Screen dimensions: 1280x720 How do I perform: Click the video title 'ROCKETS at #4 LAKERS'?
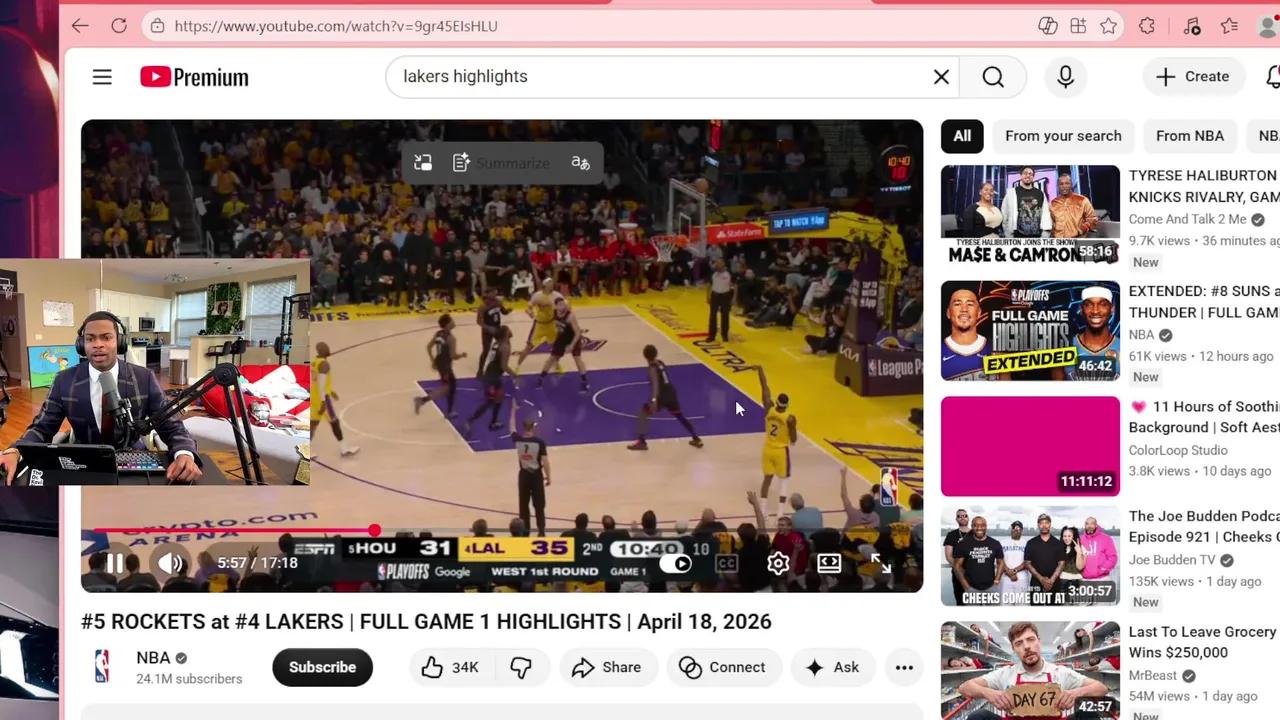(426, 621)
